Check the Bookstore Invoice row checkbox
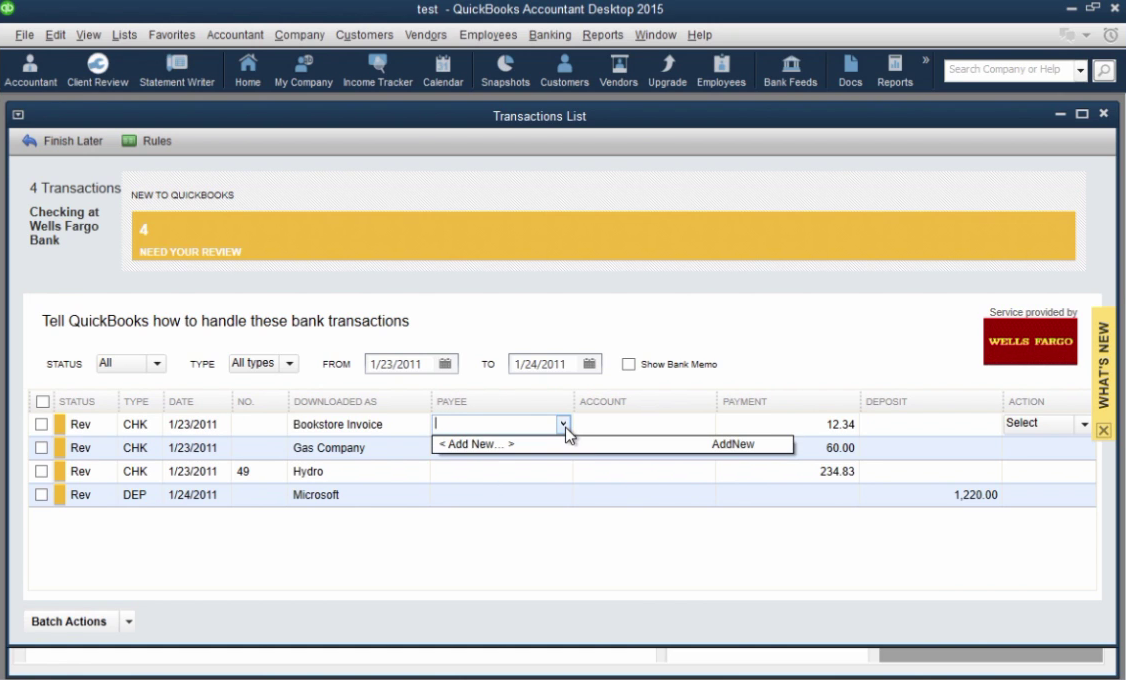The image size is (1126, 680). click(x=42, y=424)
